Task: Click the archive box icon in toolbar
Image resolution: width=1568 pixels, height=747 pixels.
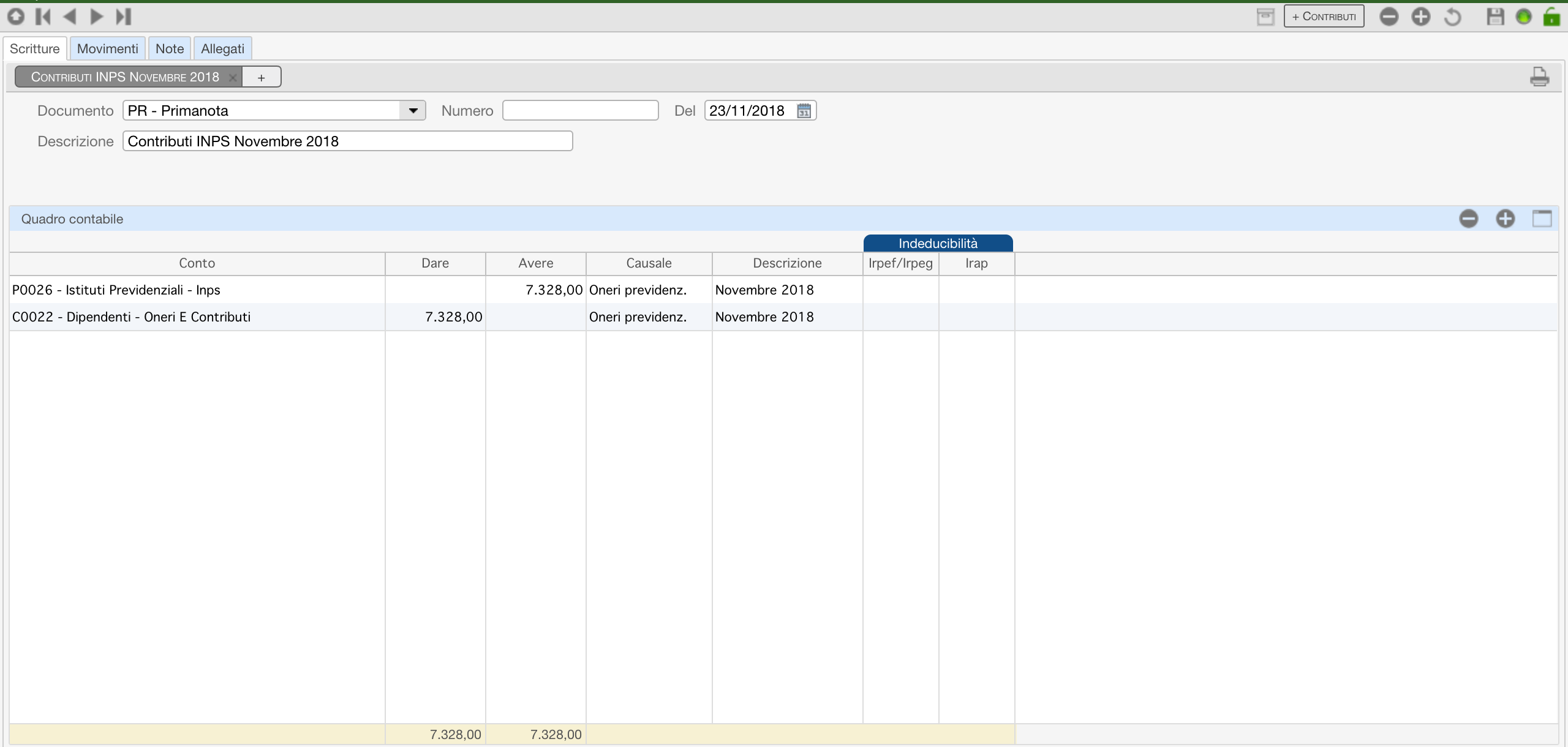Action: point(1265,17)
